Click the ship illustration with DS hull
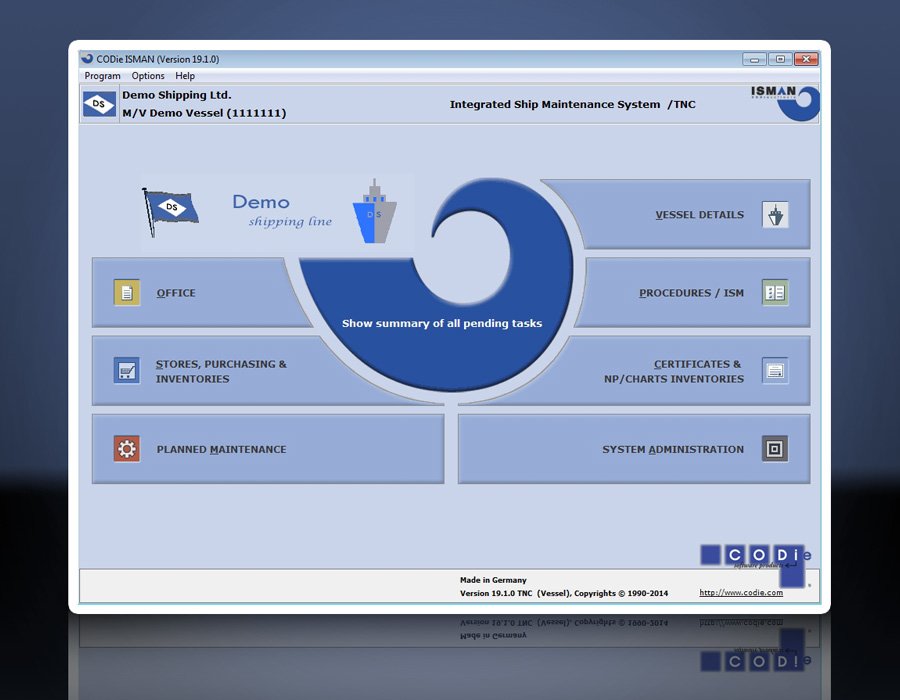 374,211
